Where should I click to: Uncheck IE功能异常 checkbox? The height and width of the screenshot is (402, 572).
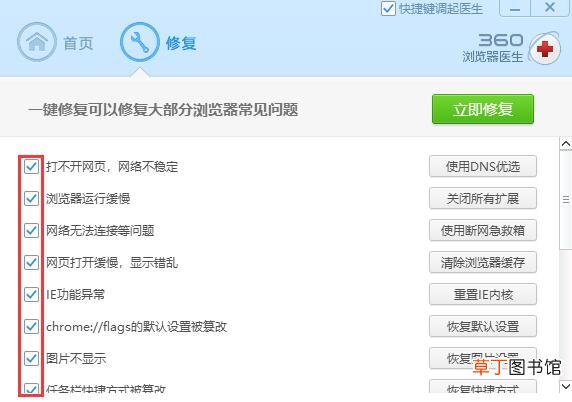[x=31, y=294]
